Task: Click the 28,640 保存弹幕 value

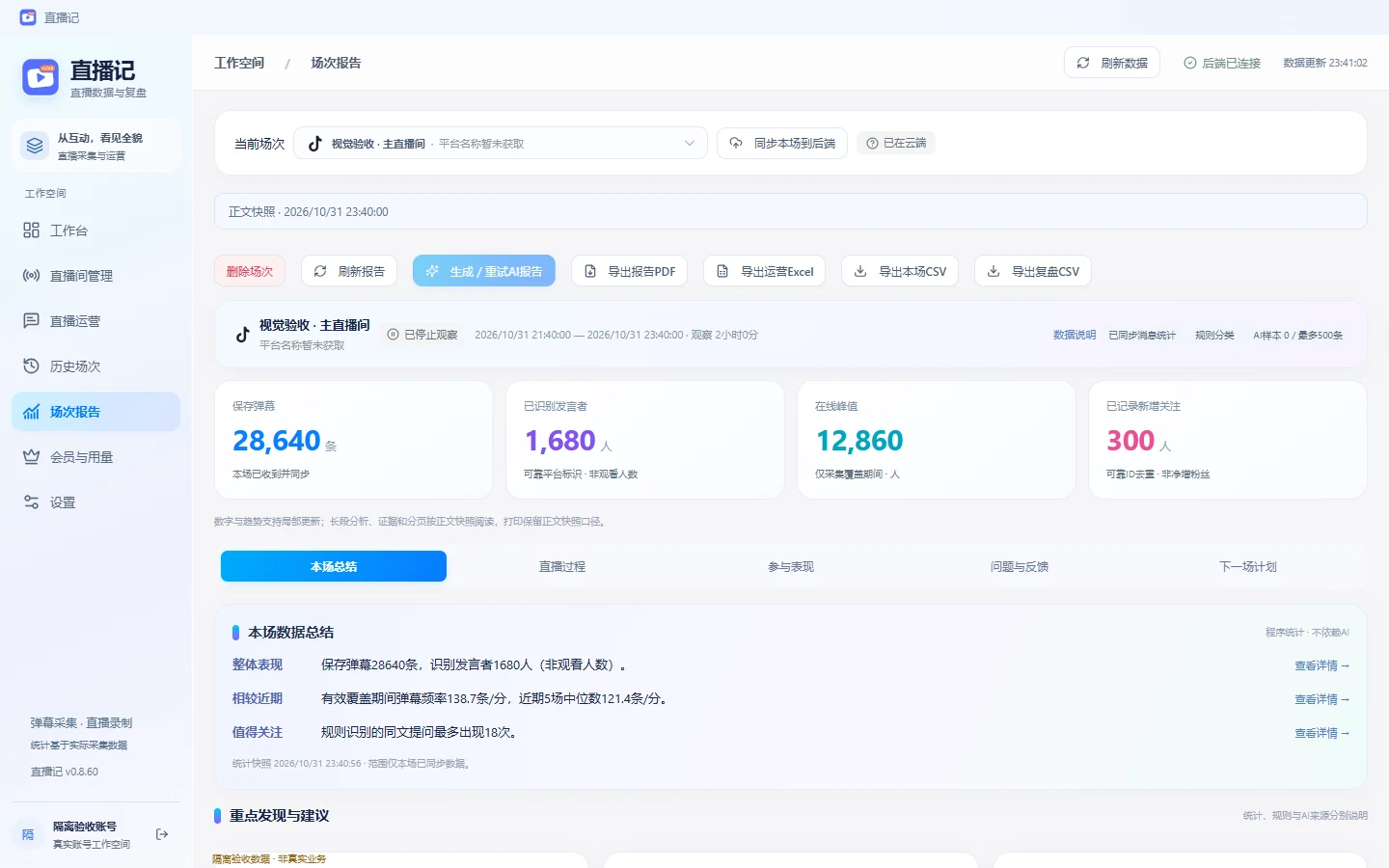Action: 277,441
